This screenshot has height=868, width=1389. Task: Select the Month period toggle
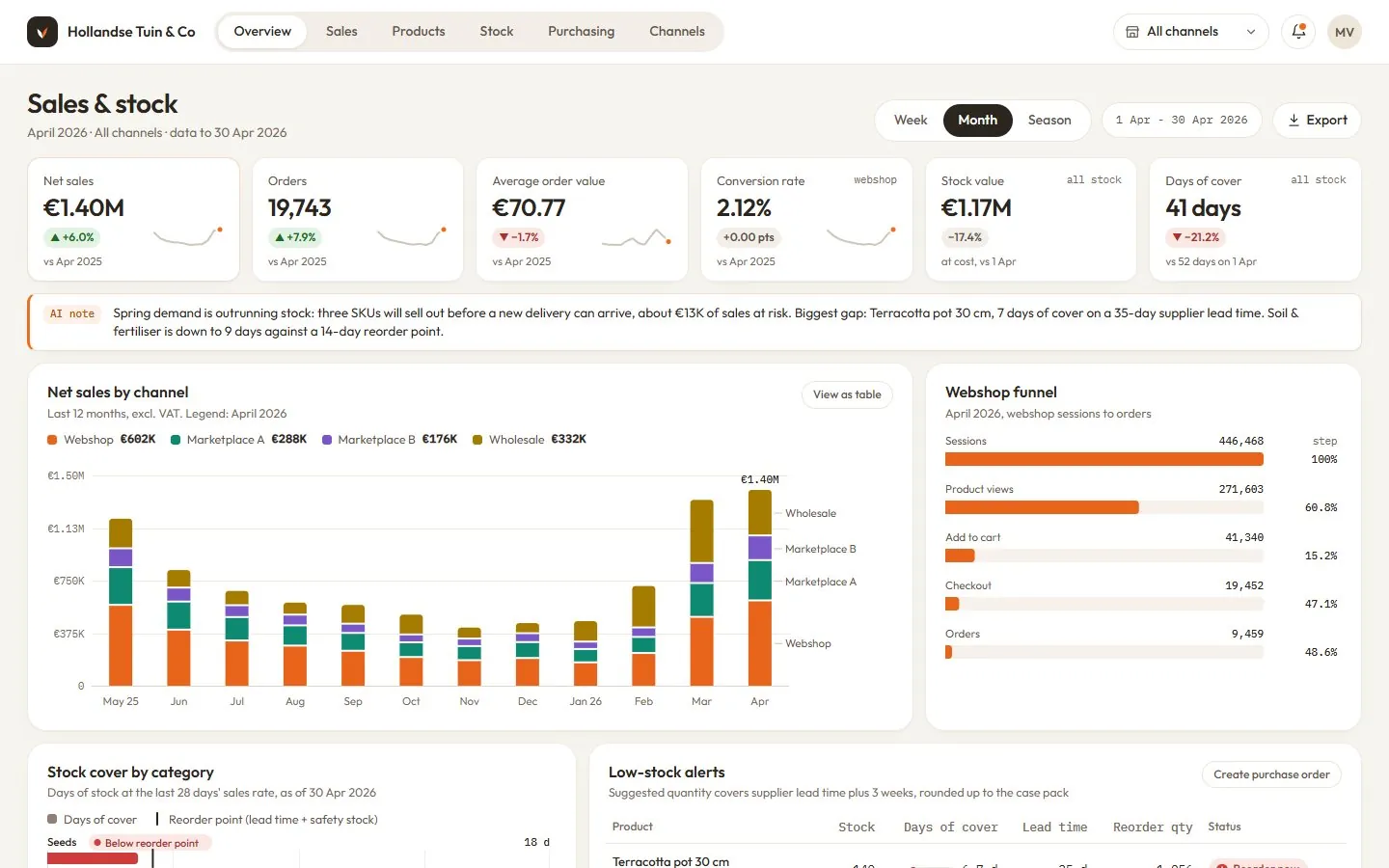[x=977, y=121]
